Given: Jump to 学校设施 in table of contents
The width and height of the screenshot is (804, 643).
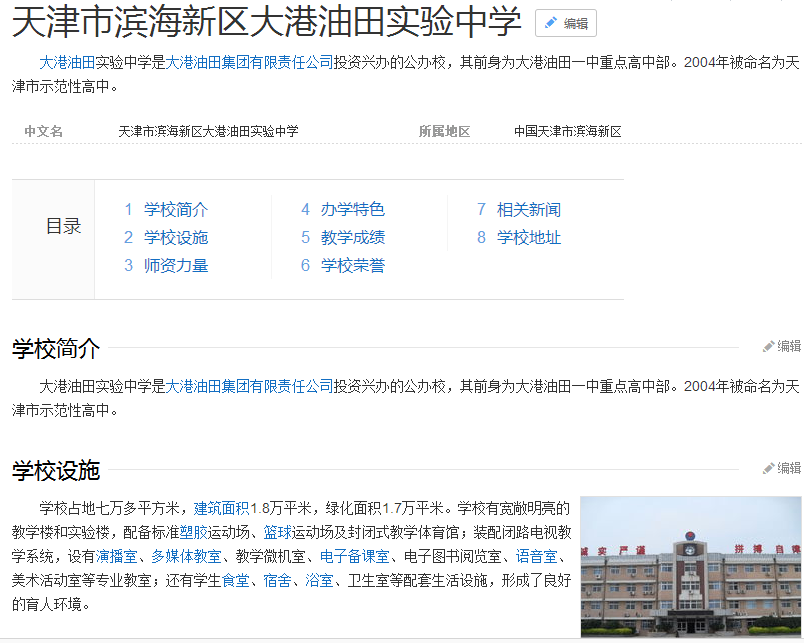Looking at the screenshot, I should (x=176, y=237).
